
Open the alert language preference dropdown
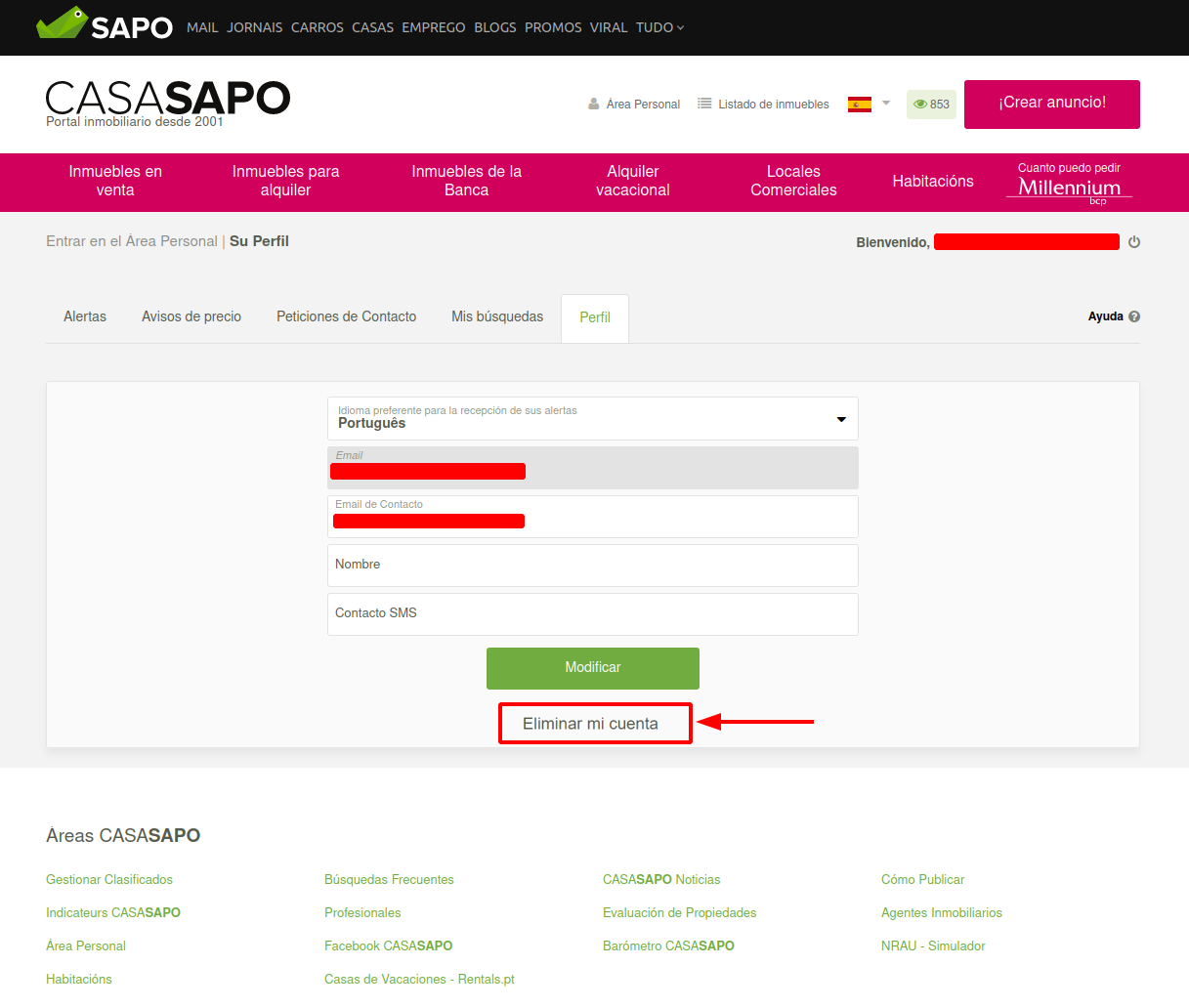tap(592, 419)
